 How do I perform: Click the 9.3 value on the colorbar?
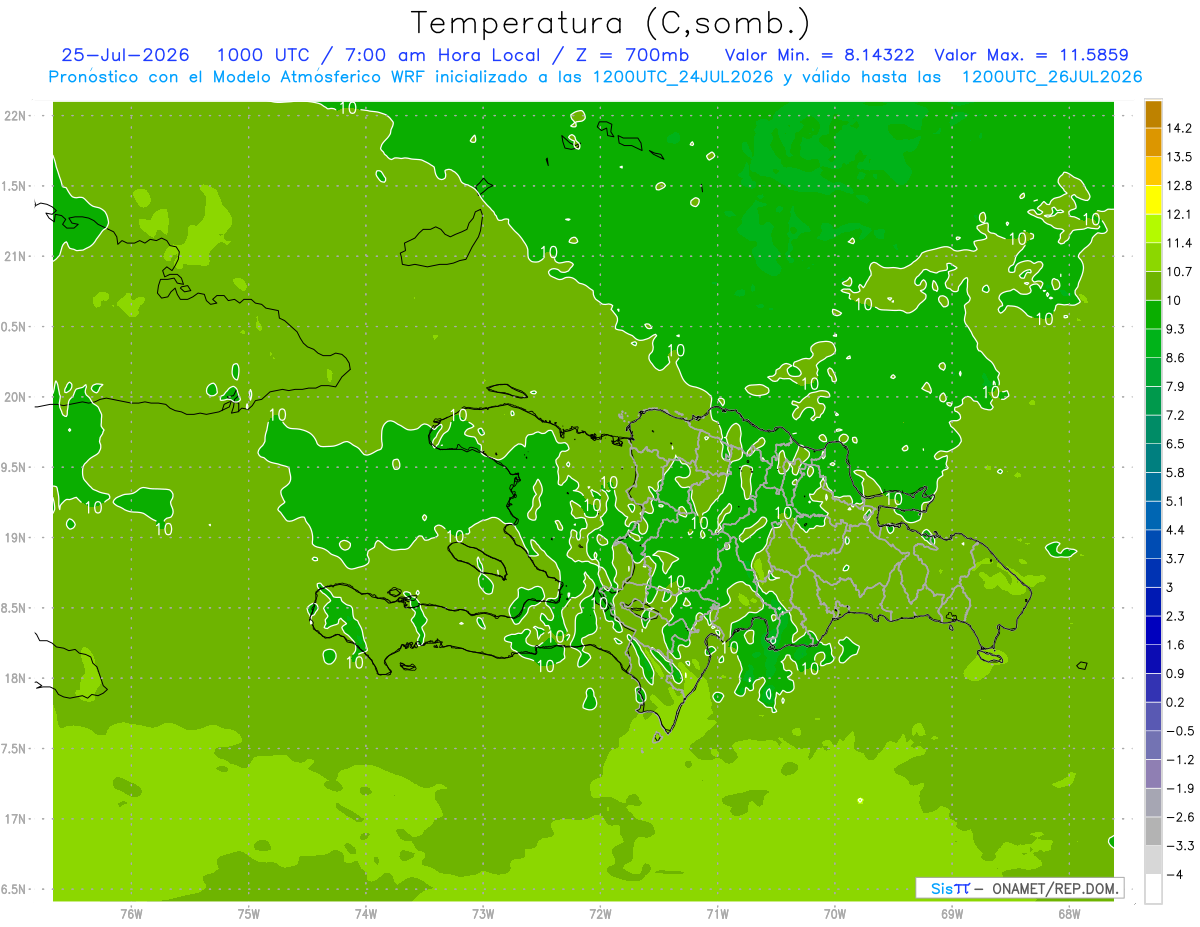[x=1176, y=329]
